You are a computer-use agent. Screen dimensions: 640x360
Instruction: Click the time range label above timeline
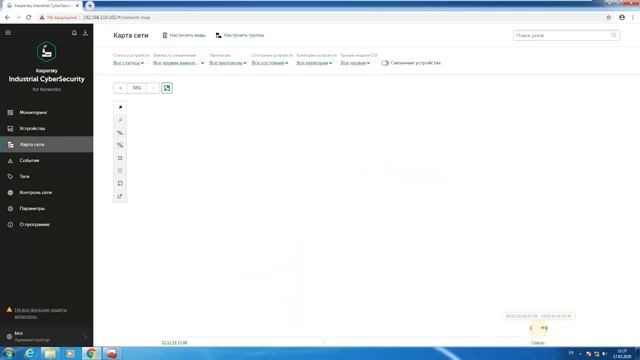pyautogui.click(x=538, y=316)
